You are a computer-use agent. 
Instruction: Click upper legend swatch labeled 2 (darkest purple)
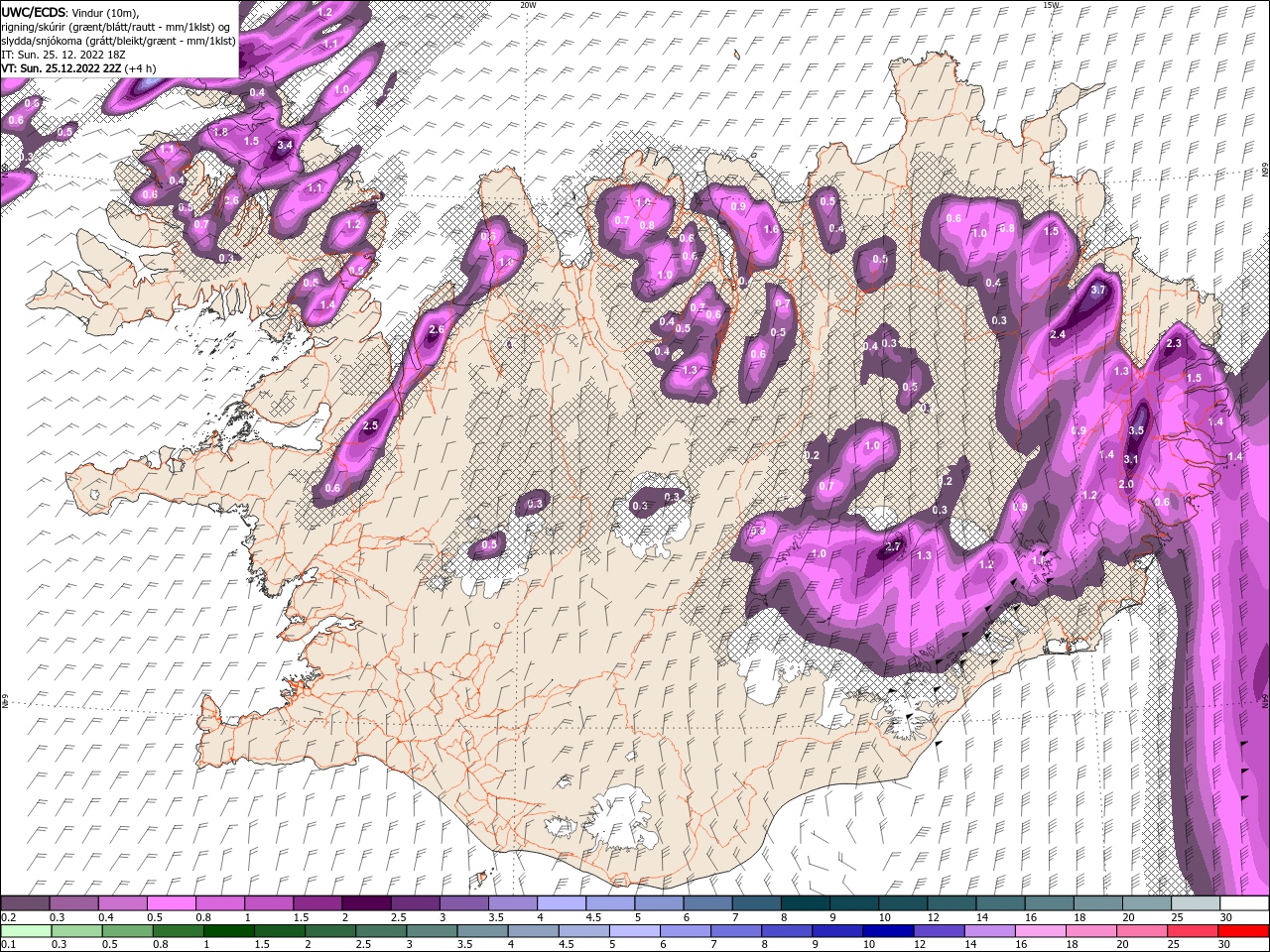[365, 903]
